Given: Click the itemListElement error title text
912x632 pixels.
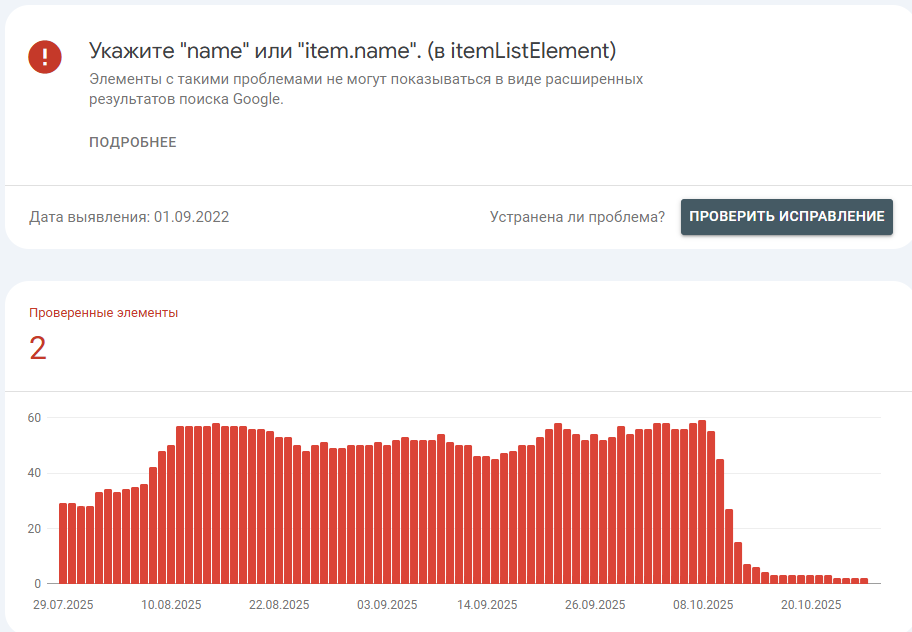Looking at the screenshot, I should click(x=352, y=50).
